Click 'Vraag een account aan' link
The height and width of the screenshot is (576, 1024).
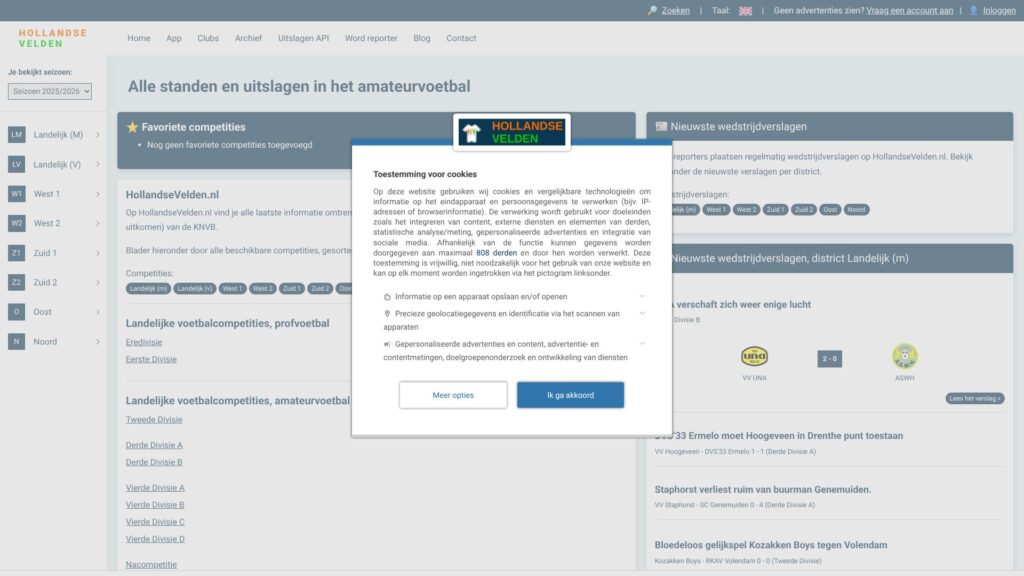(x=910, y=10)
